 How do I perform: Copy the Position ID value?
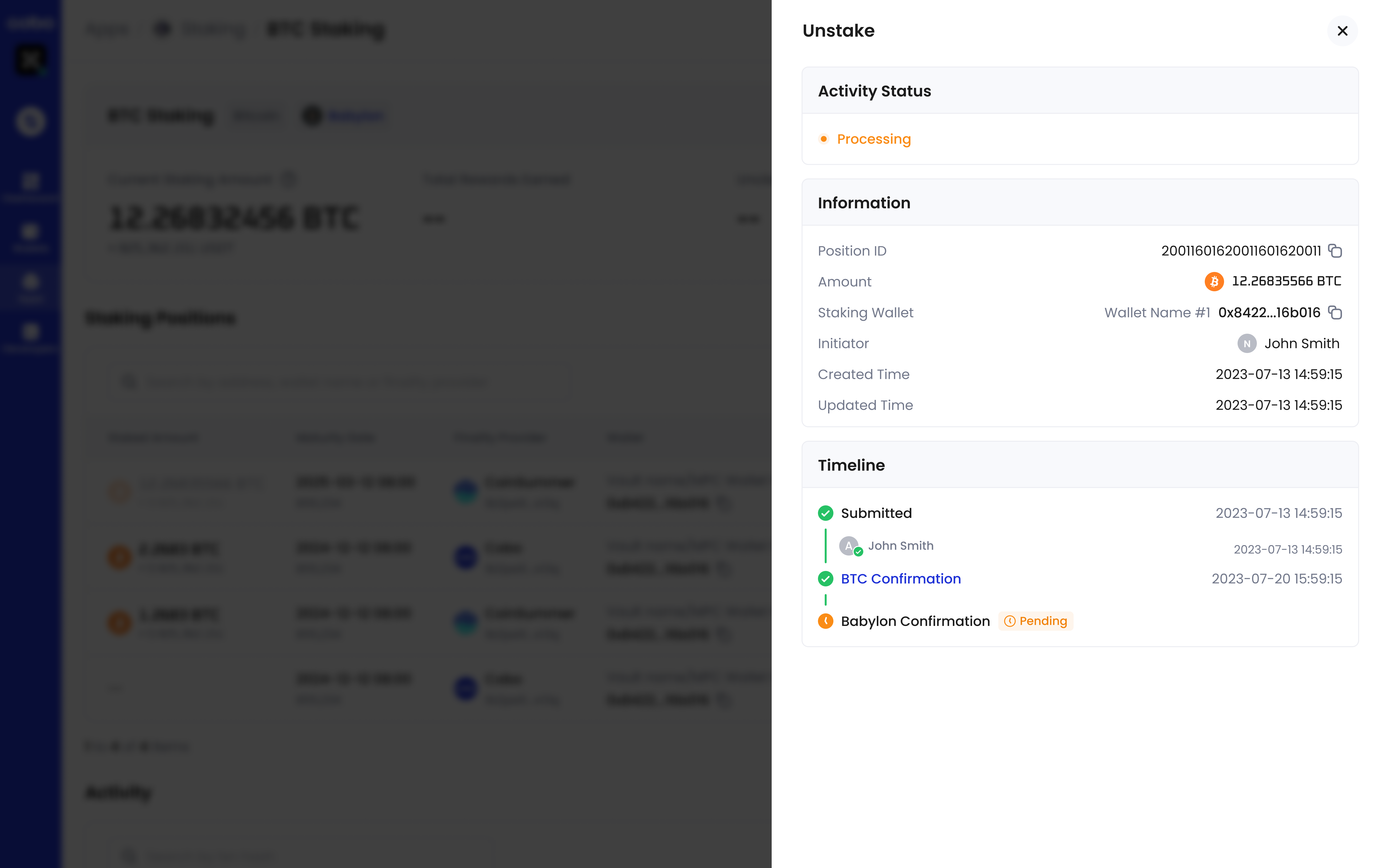coord(1335,251)
